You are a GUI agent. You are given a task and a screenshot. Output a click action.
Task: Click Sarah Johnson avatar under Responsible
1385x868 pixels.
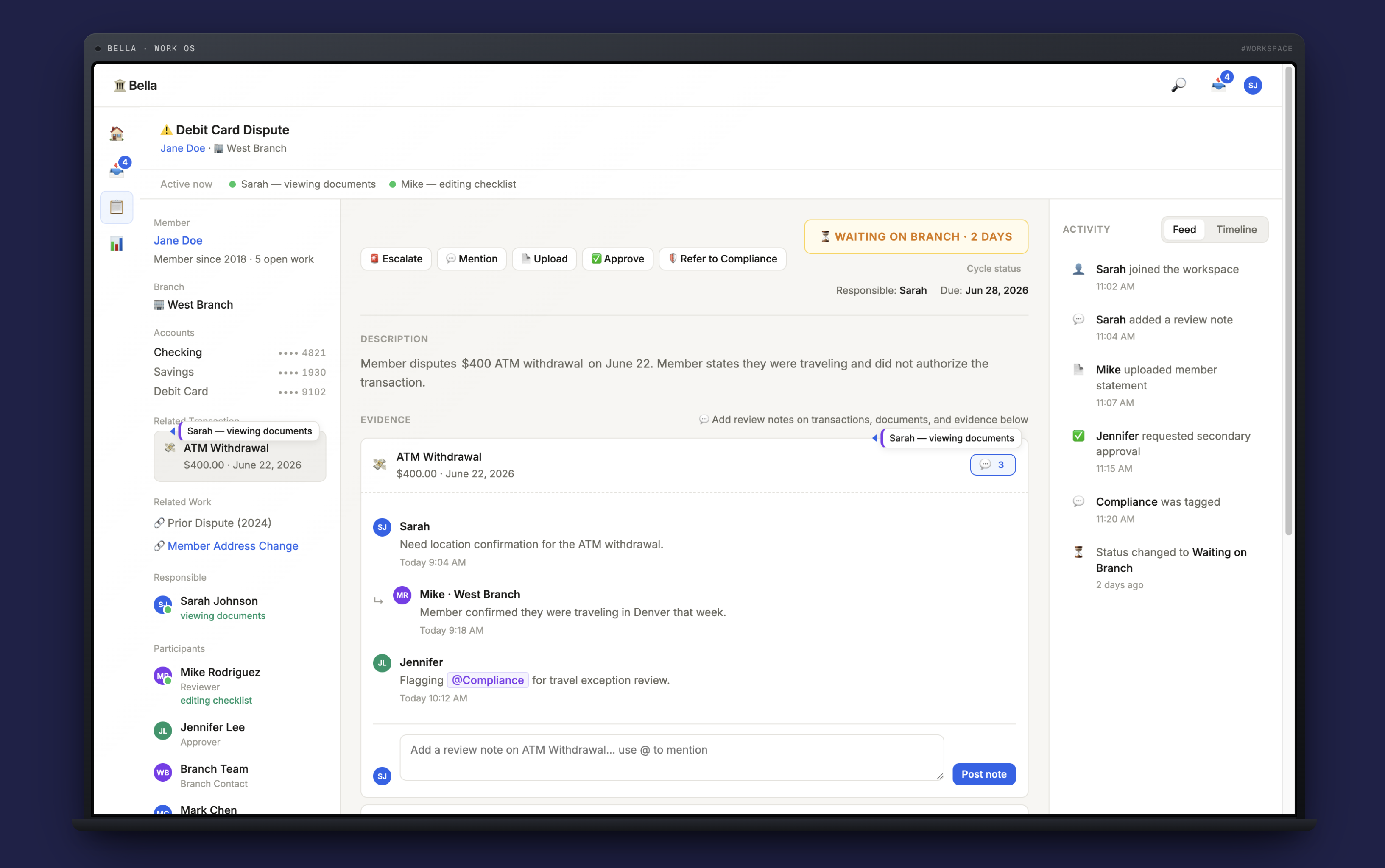pos(163,604)
